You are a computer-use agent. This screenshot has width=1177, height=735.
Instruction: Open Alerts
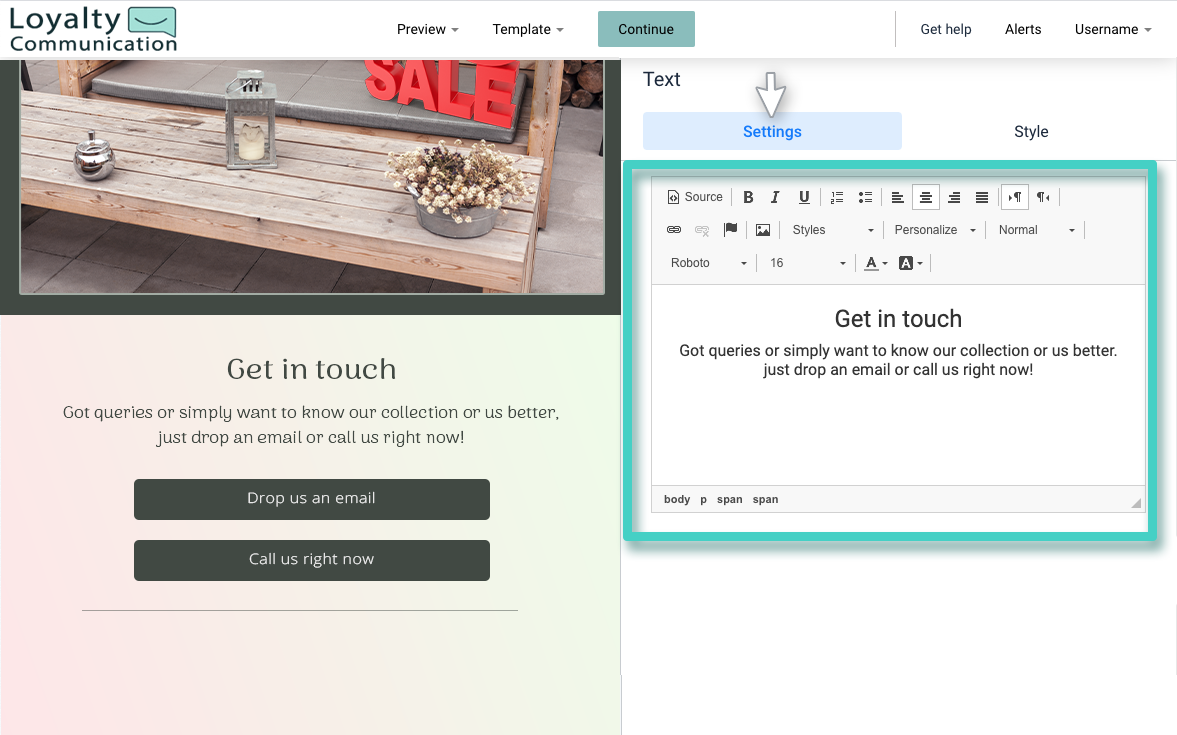1022,29
